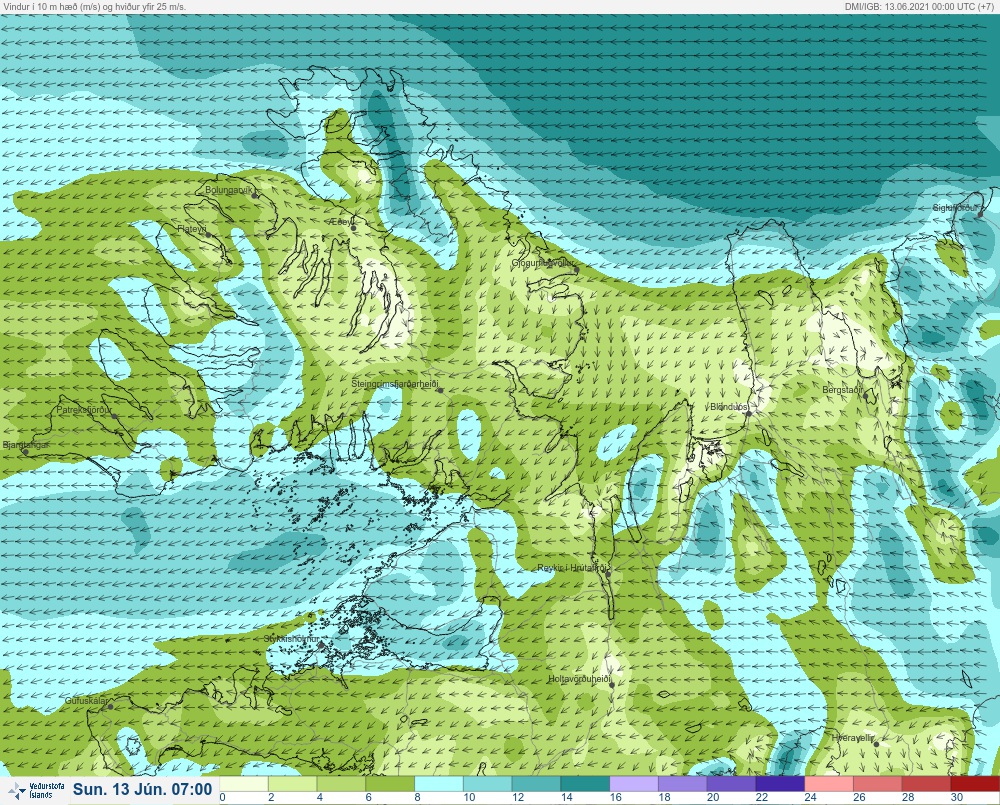Select the Gjögurflugvöllur station label
Viewport: 1000px width, 805px height.
point(543,263)
